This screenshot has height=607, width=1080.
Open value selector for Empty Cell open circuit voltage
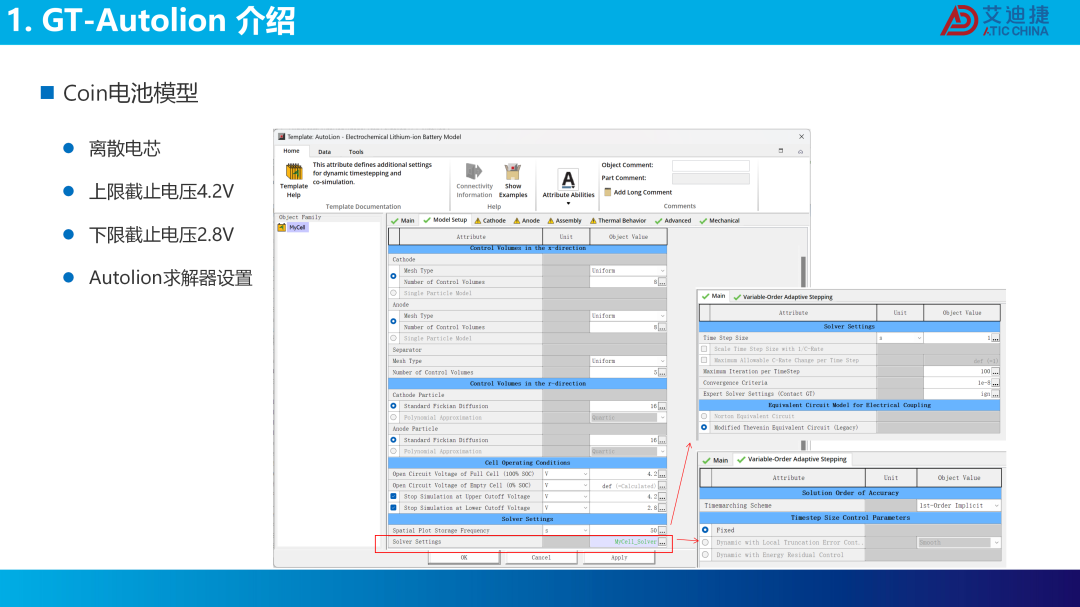[x=662, y=486]
